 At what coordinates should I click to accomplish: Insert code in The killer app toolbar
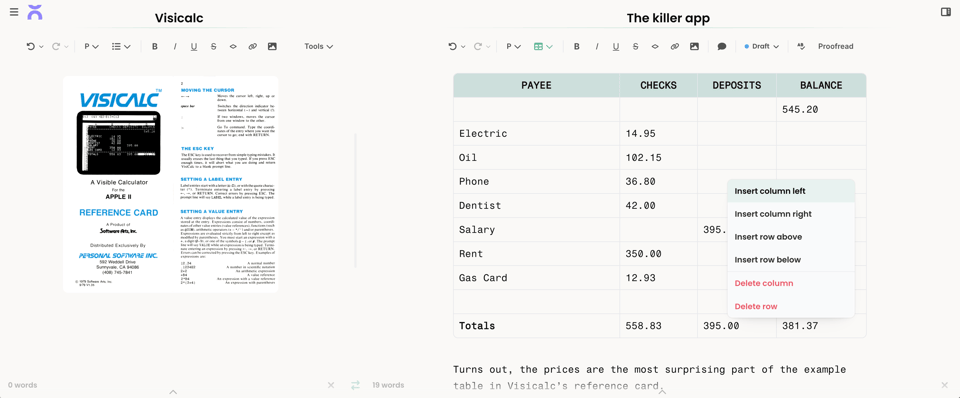(x=654, y=47)
